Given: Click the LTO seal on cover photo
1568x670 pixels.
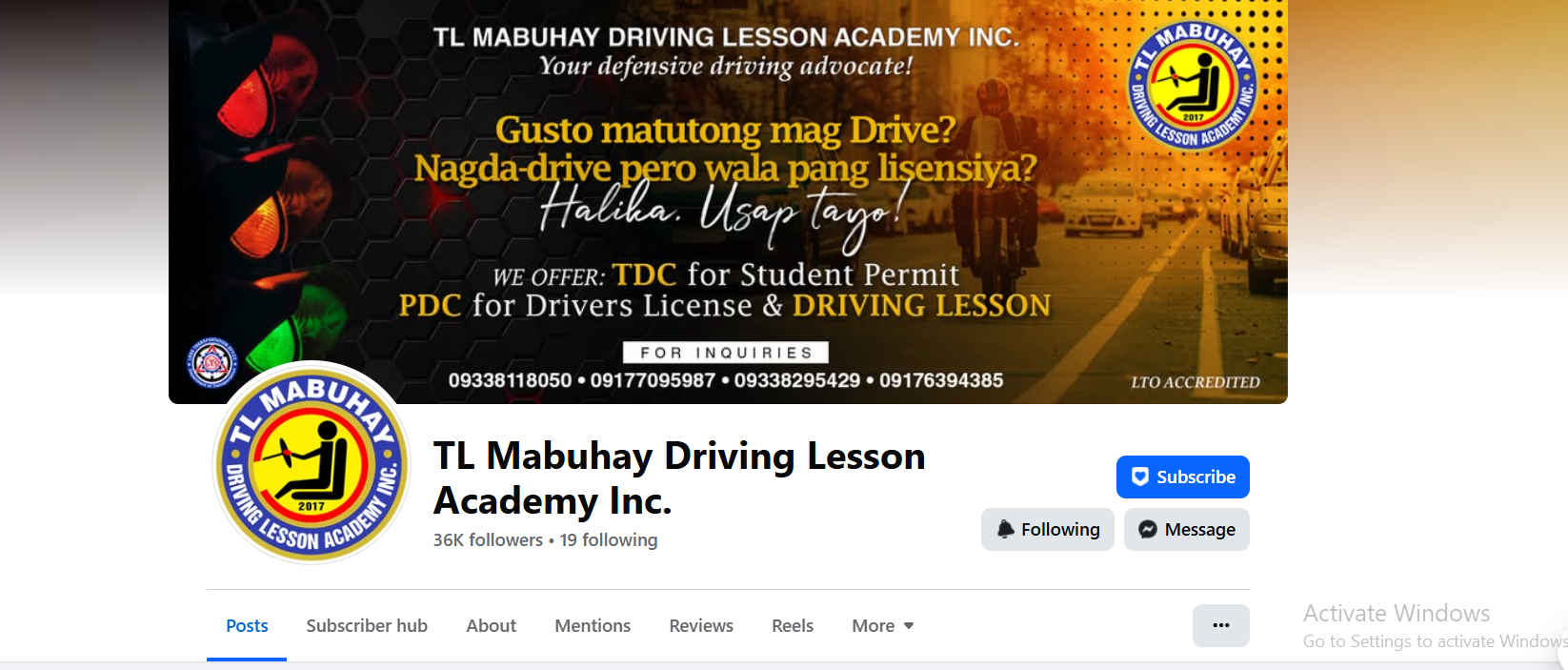Looking at the screenshot, I should point(211,363).
